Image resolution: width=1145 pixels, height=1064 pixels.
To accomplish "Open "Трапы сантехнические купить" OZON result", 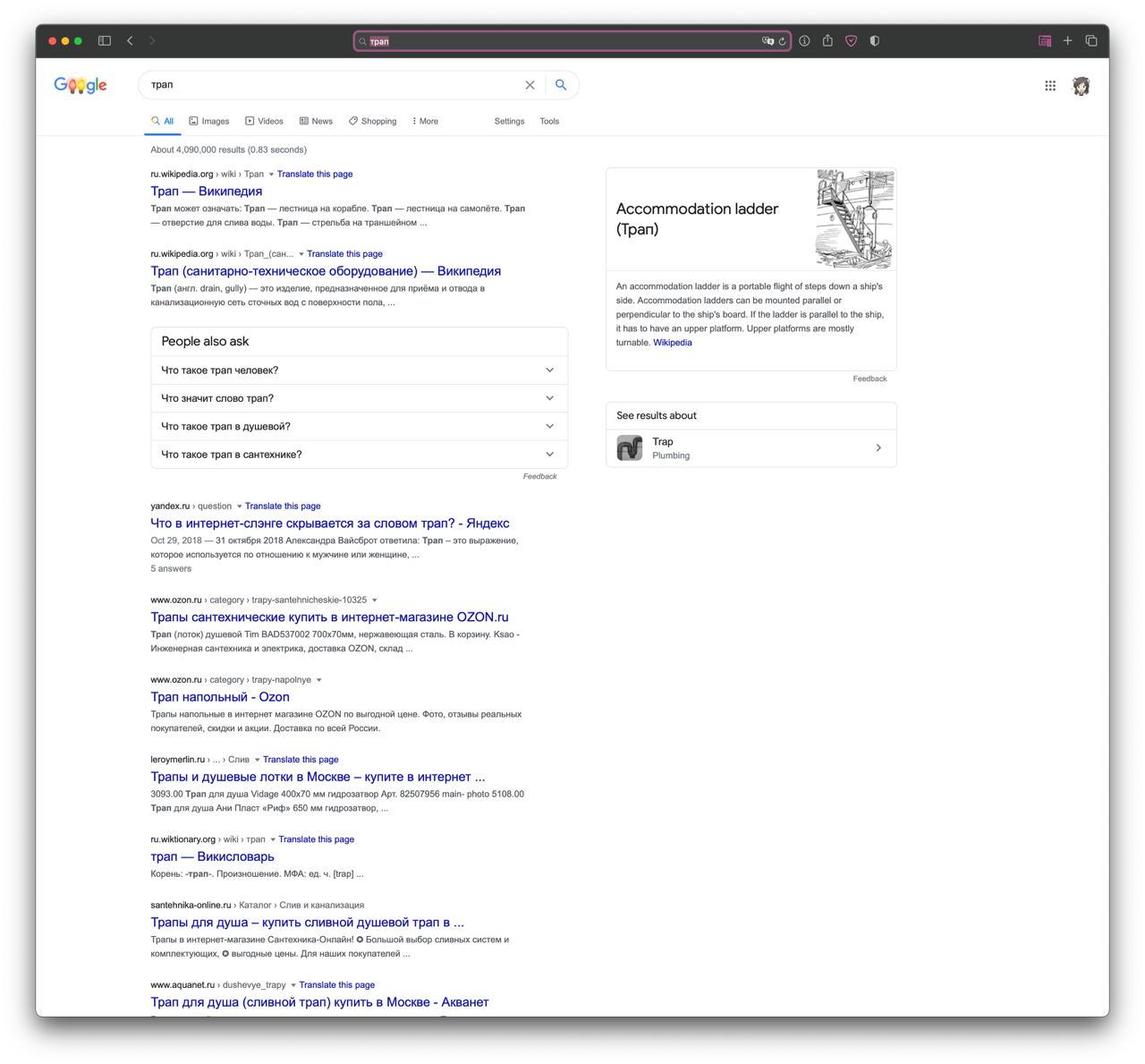I will 329,617.
